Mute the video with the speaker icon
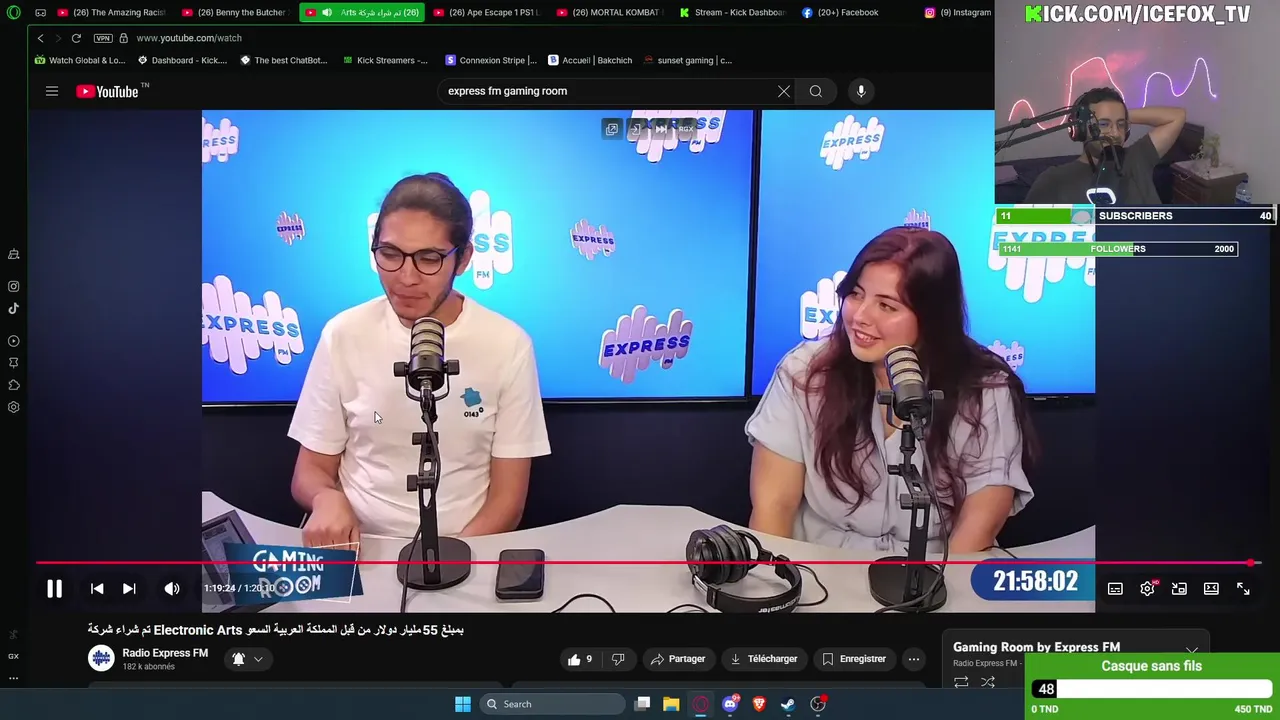Image resolution: width=1280 pixels, height=720 pixels. (172, 589)
